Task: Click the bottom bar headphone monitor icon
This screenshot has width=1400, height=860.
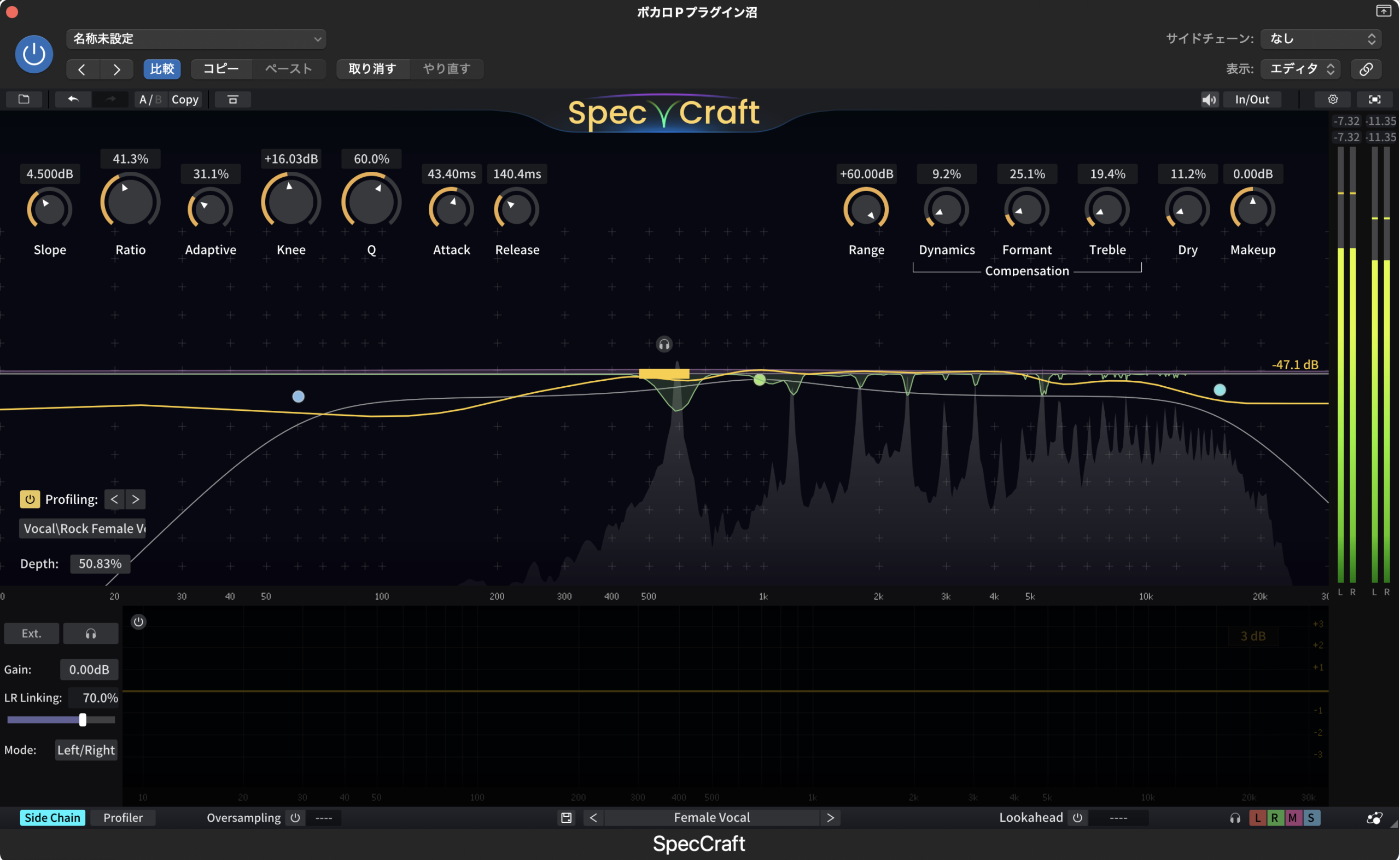Action: (1235, 818)
